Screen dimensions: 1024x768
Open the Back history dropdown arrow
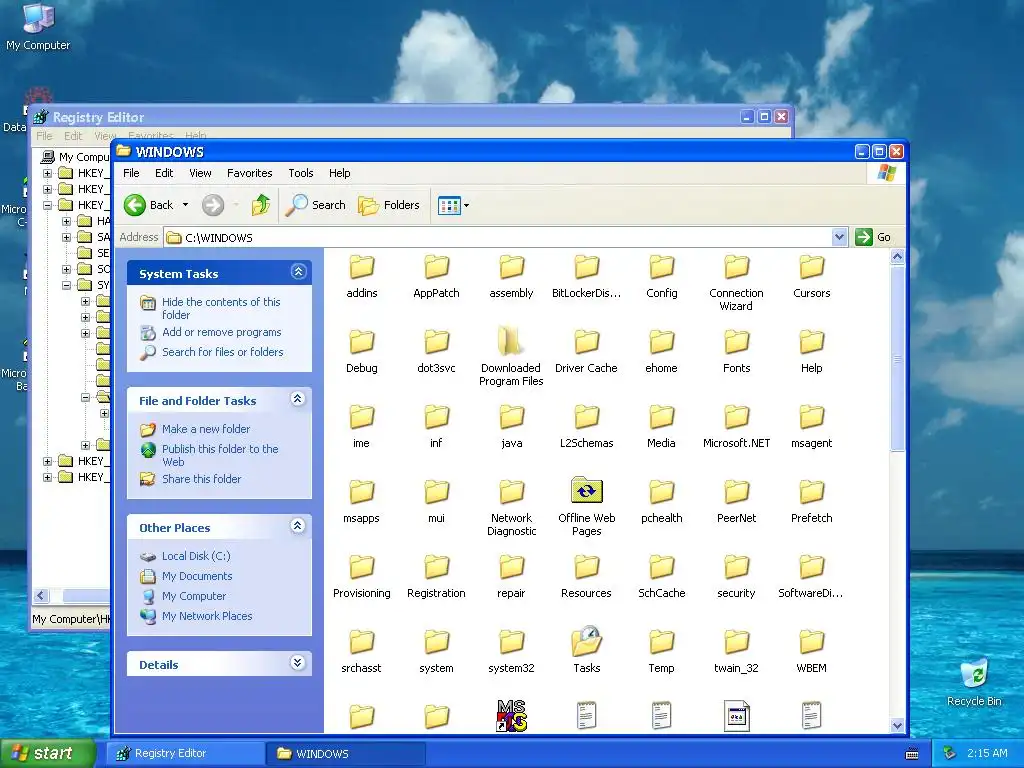[185, 205]
